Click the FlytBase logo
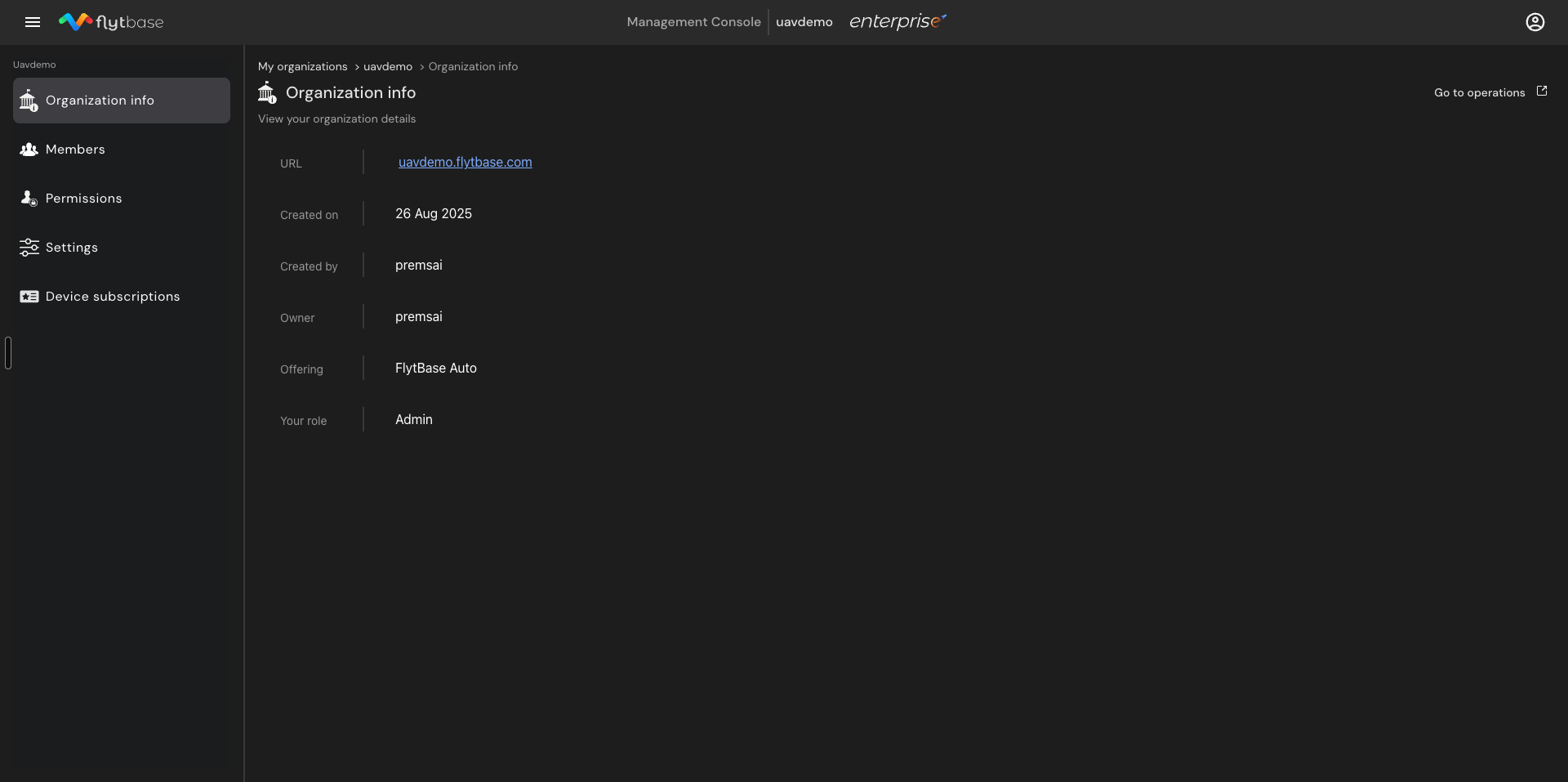 coord(111,22)
